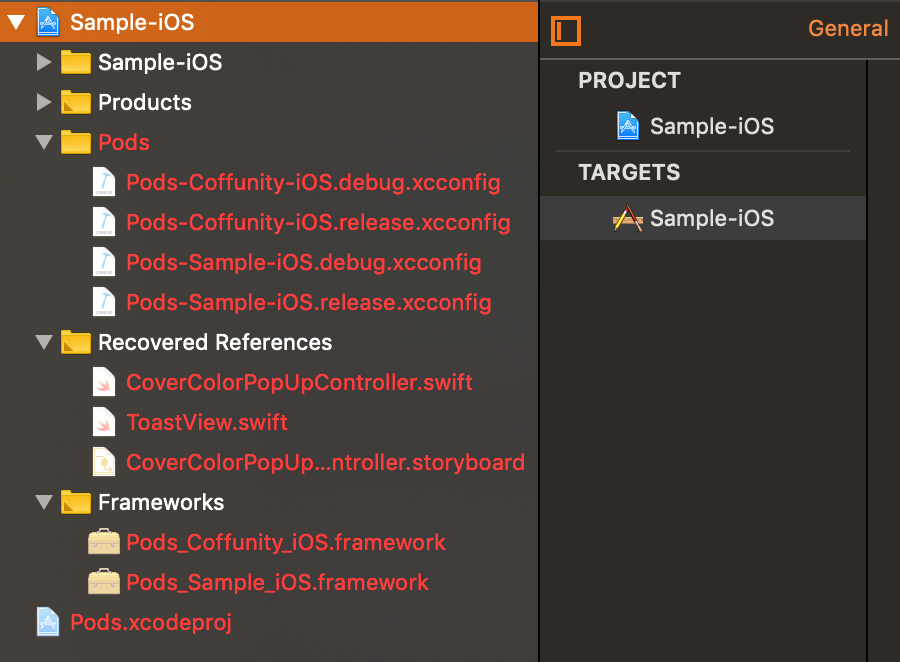Click the Sample-iOS project icon at the top
Screen dimensions: 900x662
point(47,21)
